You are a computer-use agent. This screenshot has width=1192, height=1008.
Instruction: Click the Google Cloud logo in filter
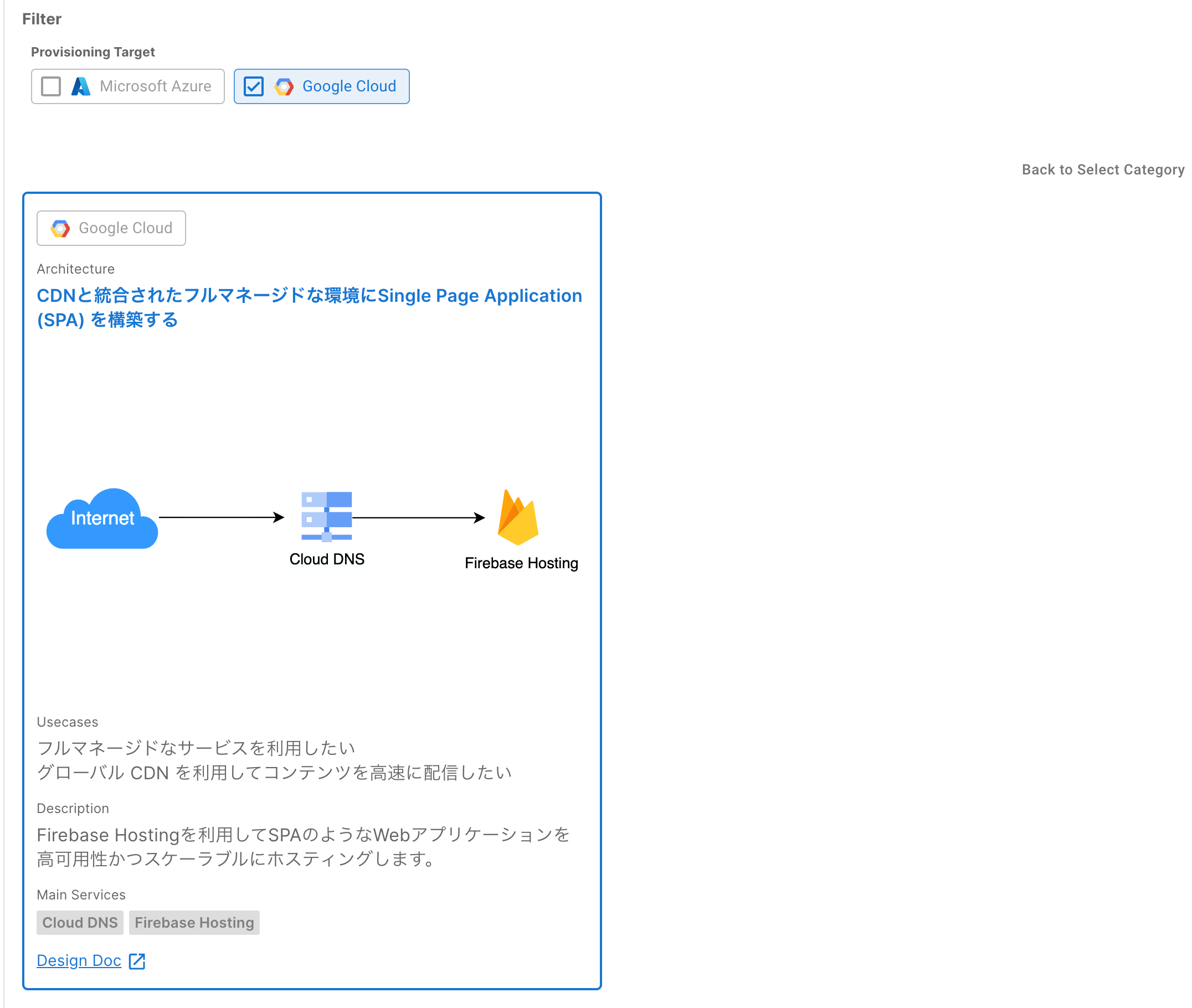(x=284, y=86)
